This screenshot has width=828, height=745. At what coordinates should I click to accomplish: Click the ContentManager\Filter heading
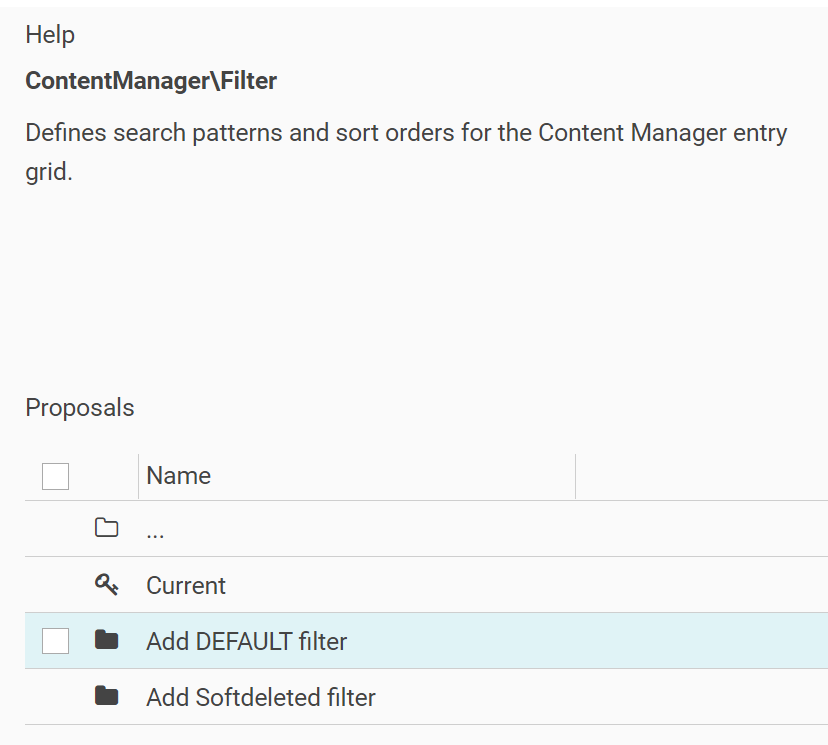pos(151,82)
